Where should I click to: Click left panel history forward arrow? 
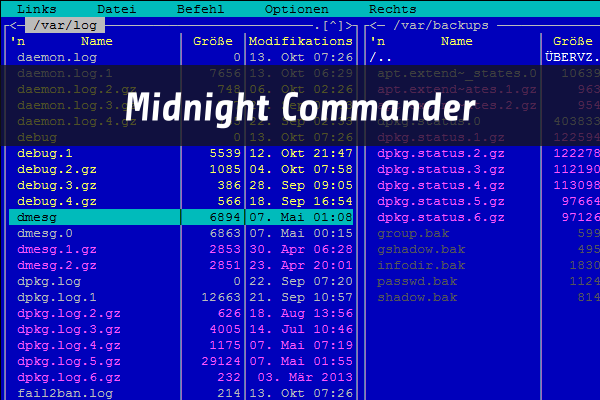[x=349, y=25]
